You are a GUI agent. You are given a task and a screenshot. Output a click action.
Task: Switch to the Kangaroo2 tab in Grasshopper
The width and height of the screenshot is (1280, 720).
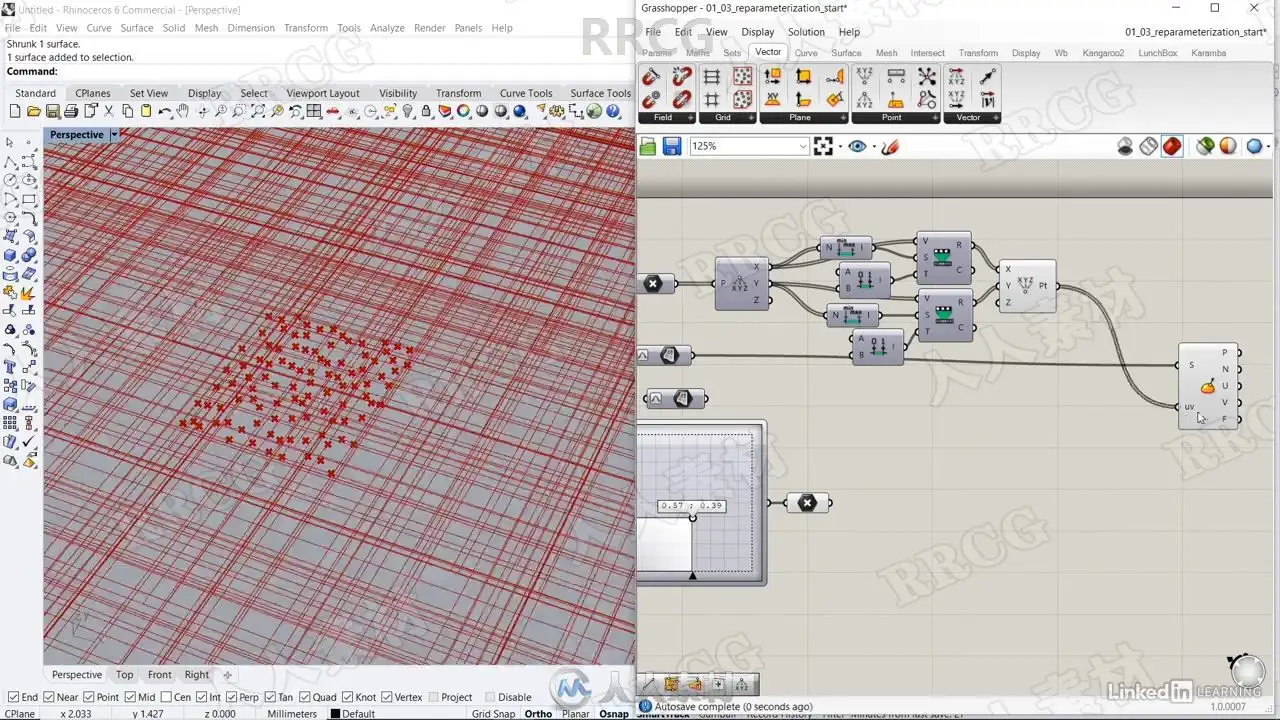coord(1103,53)
